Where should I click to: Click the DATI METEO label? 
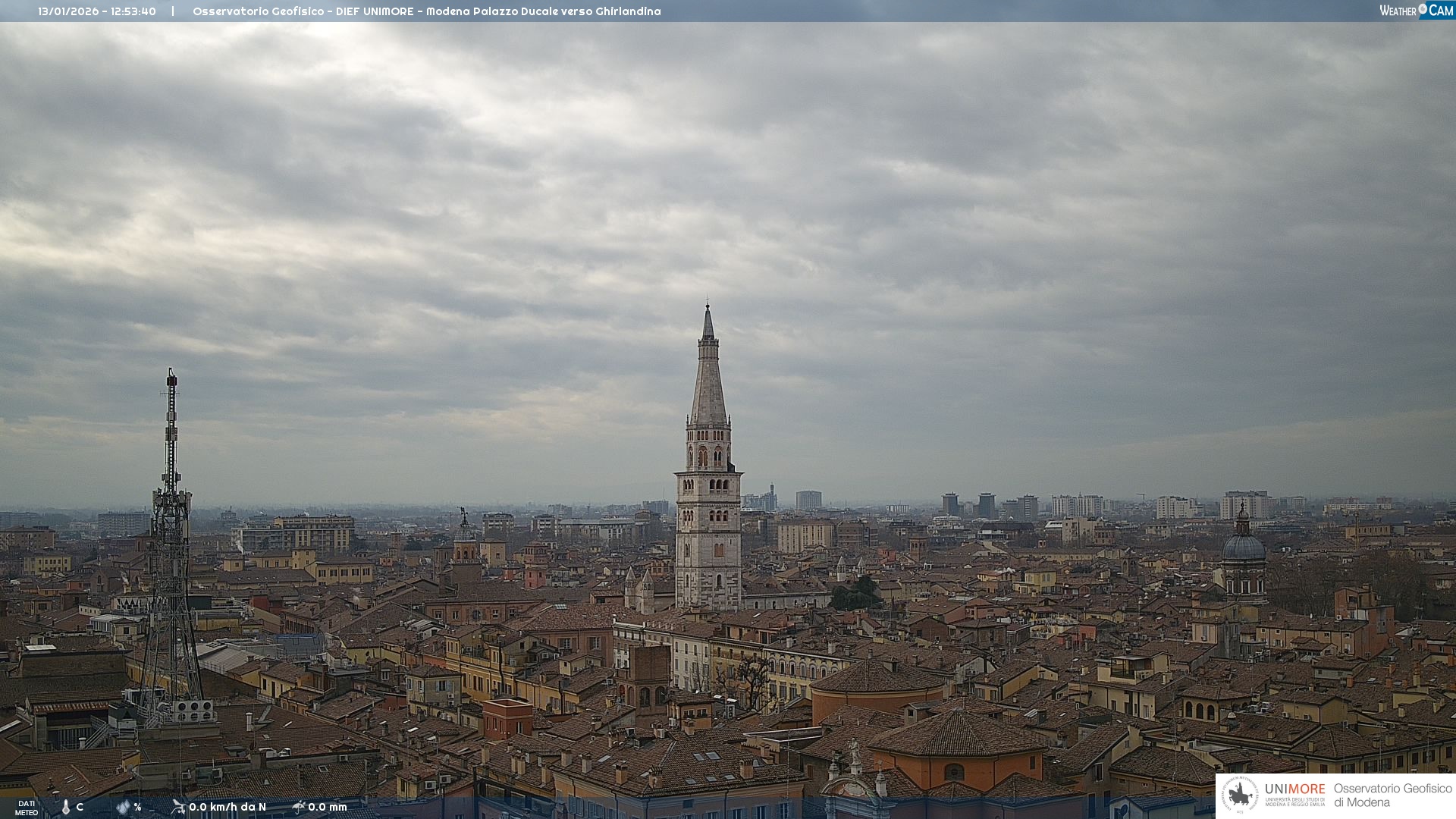click(x=27, y=808)
